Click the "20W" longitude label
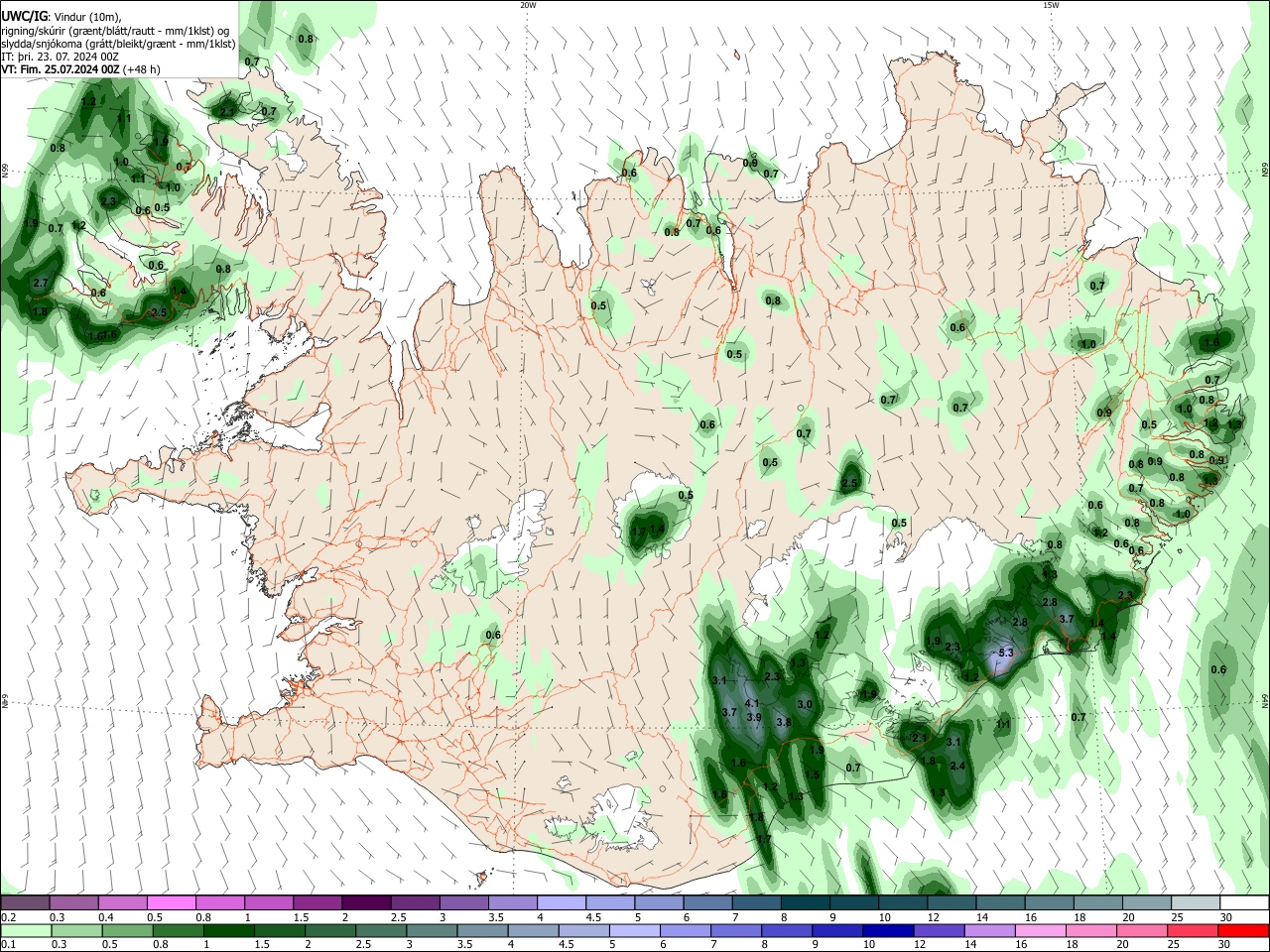Screen dimensions: 1270x952 click(x=528, y=5)
